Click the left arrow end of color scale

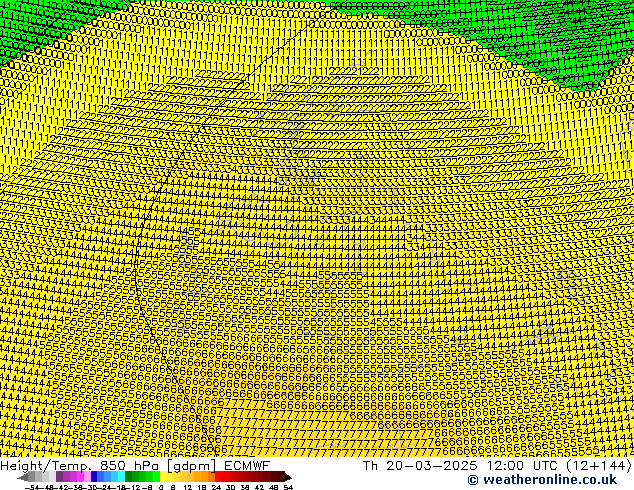(23, 476)
